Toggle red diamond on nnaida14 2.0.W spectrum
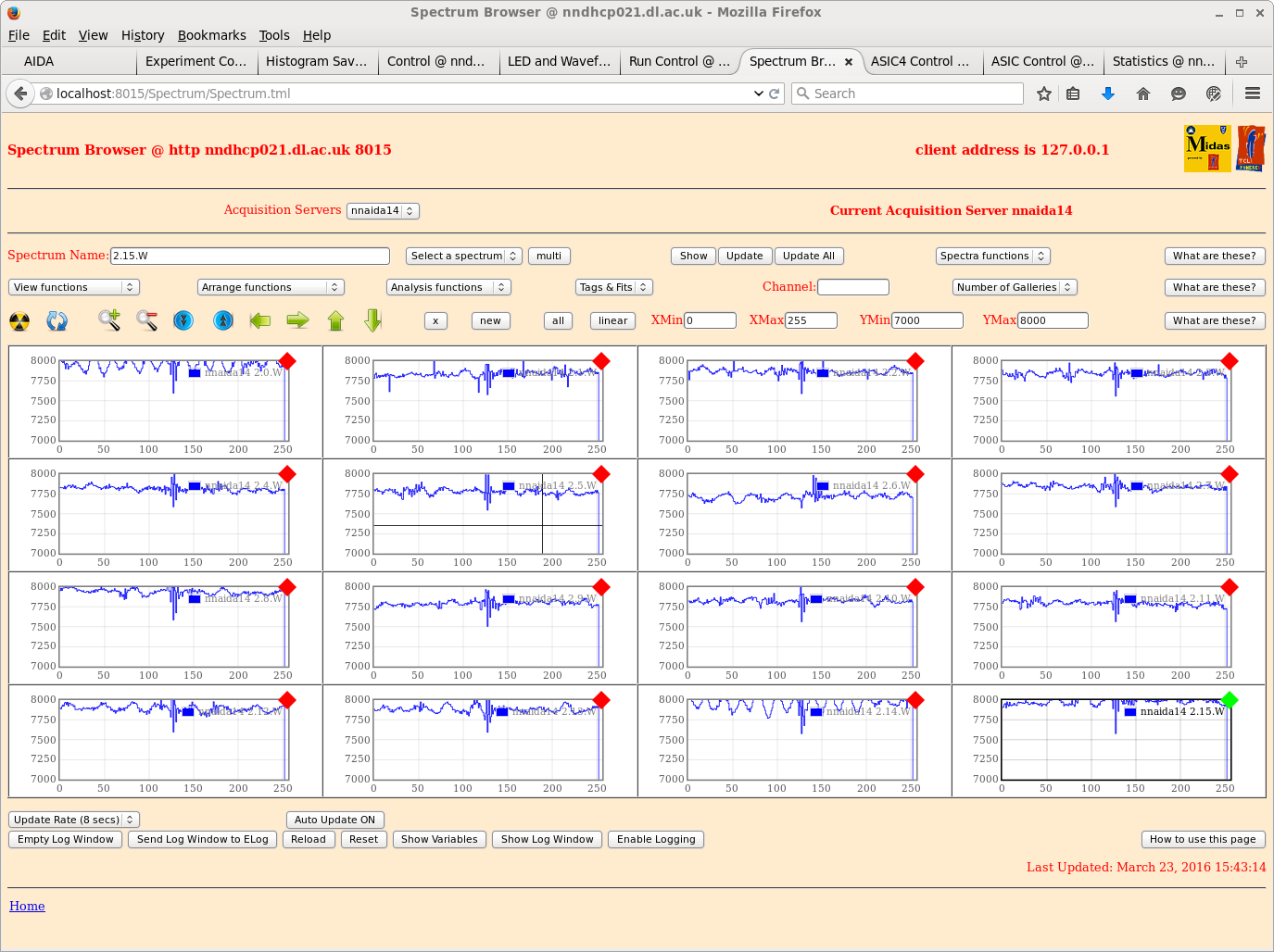This screenshot has width=1274, height=952. pos(287,361)
